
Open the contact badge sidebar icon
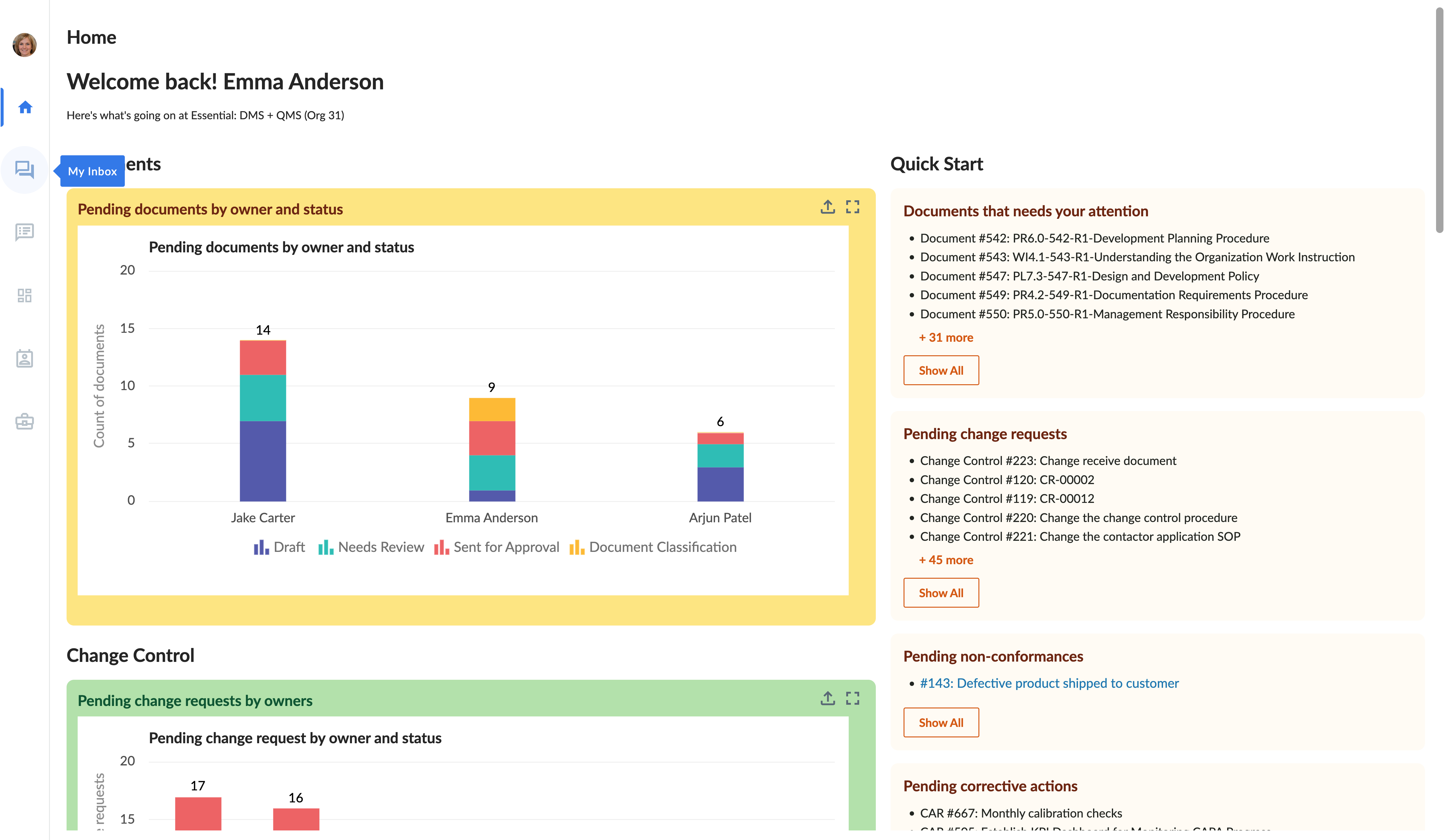pyautogui.click(x=25, y=358)
